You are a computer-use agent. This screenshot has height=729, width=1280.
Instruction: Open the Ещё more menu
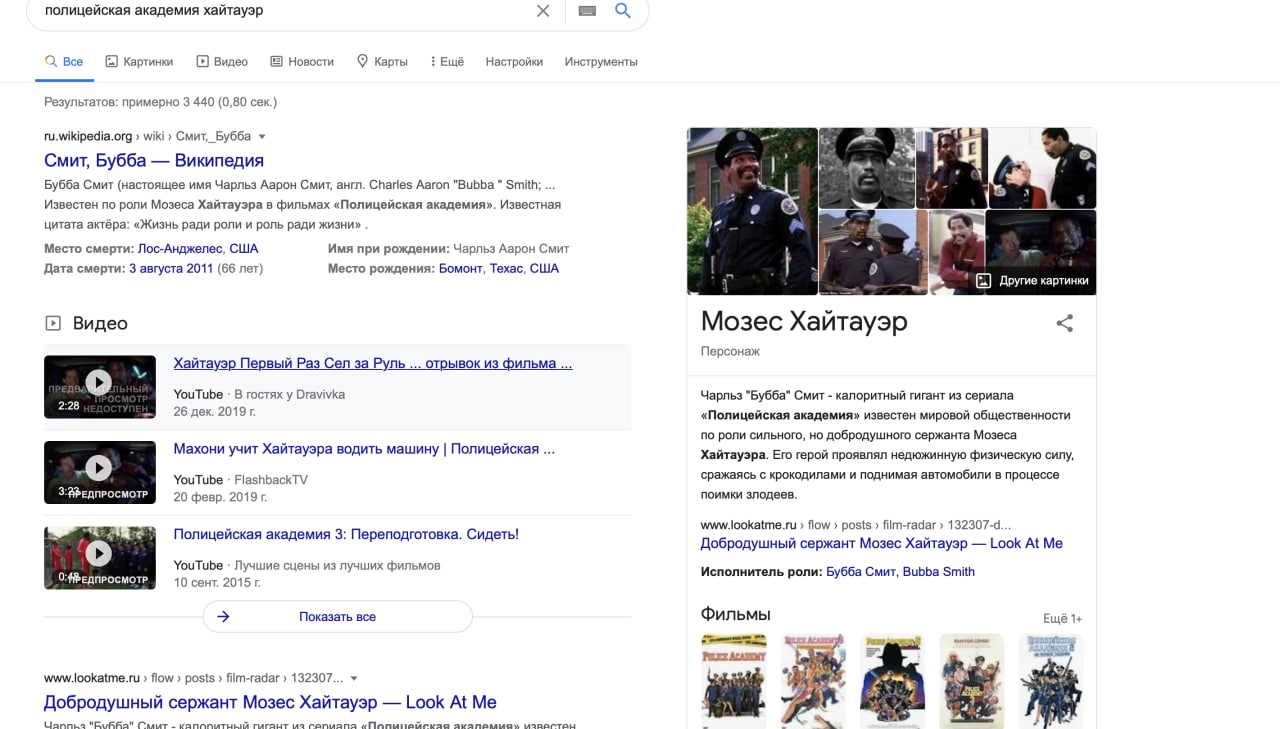pyautogui.click(x=447, y=62)
